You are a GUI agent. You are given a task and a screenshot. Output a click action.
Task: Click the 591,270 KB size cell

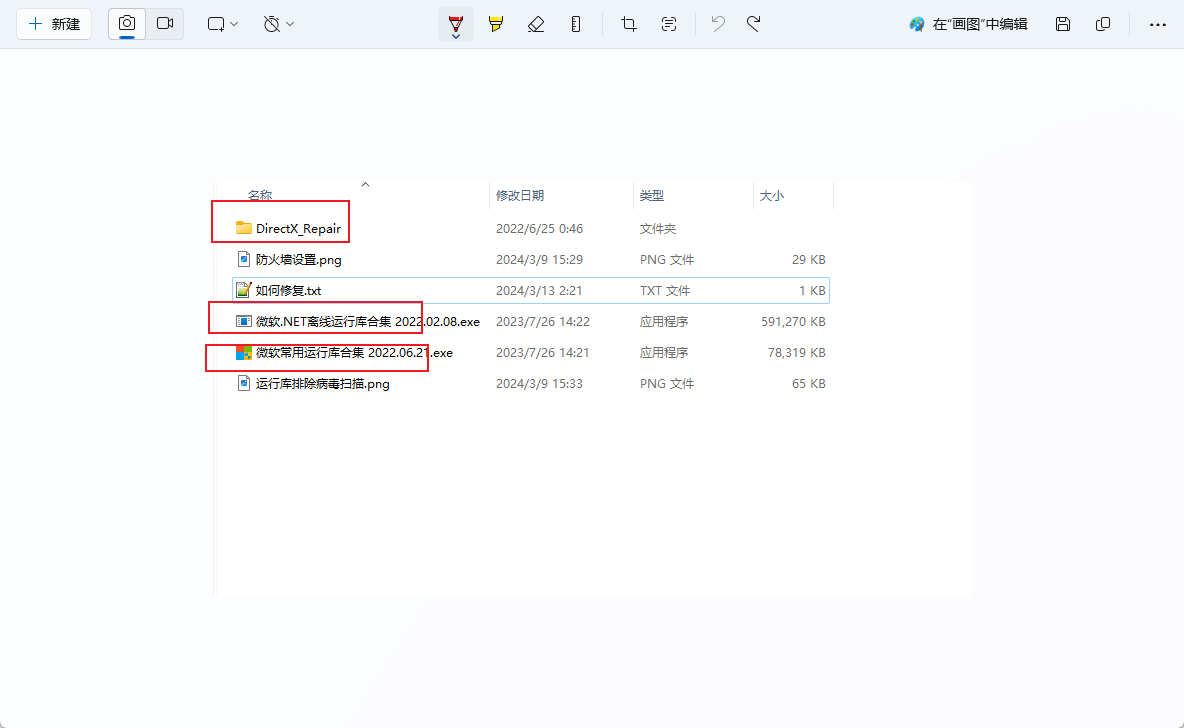point(793,321)
